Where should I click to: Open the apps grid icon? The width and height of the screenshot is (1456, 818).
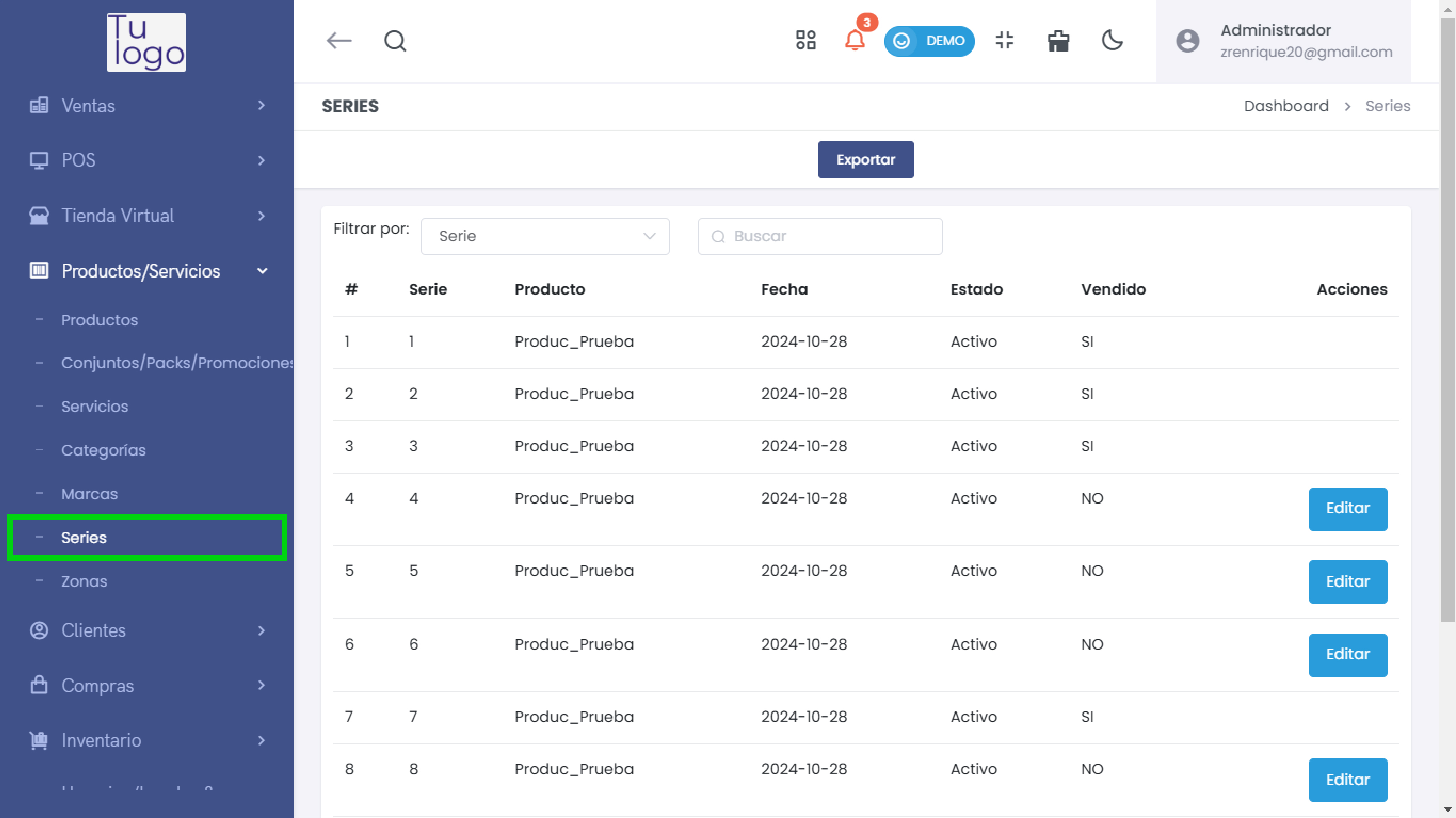[x=805, y=41]
